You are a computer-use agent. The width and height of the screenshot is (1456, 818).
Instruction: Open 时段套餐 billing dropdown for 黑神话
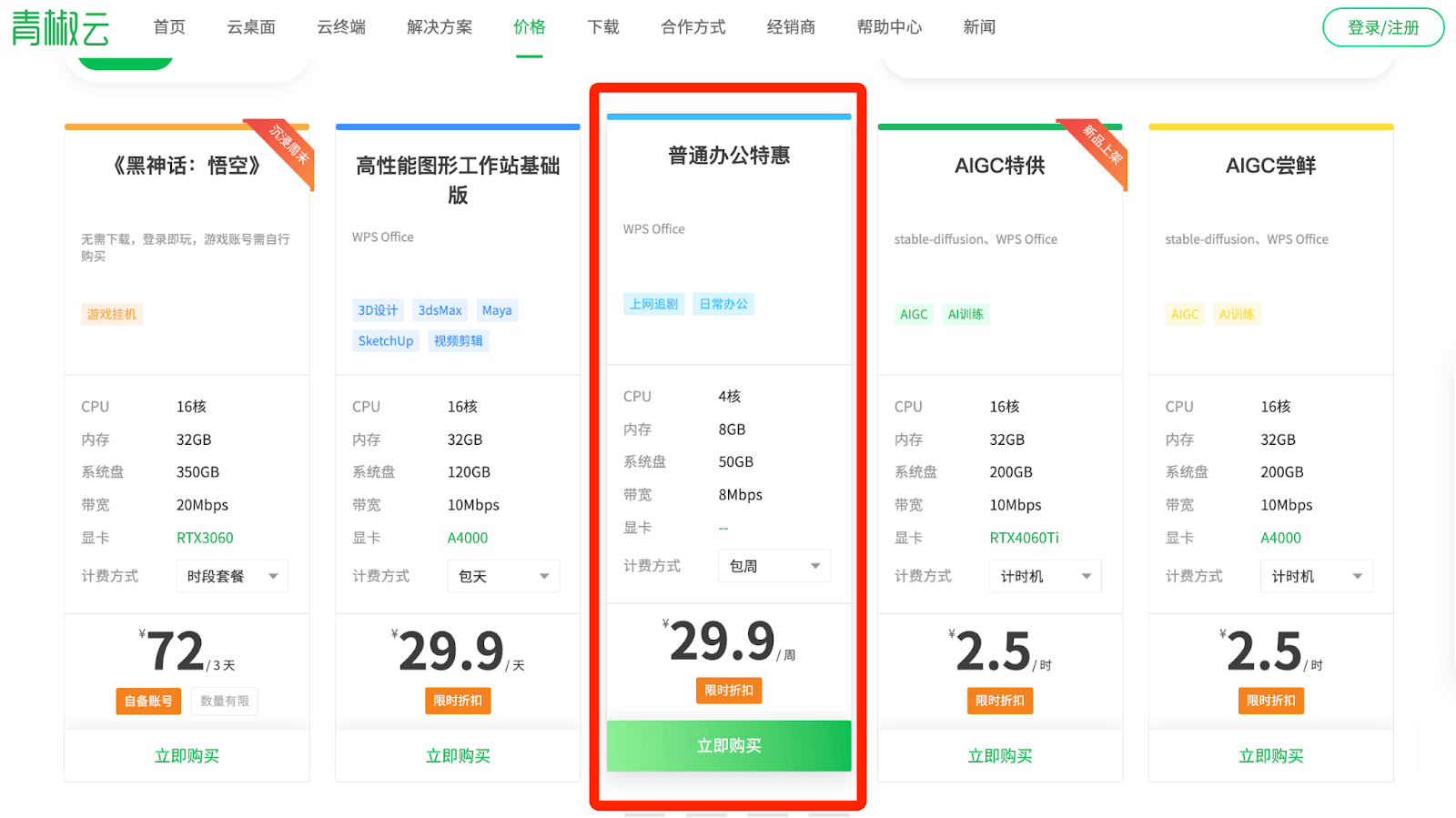(232, 576)
